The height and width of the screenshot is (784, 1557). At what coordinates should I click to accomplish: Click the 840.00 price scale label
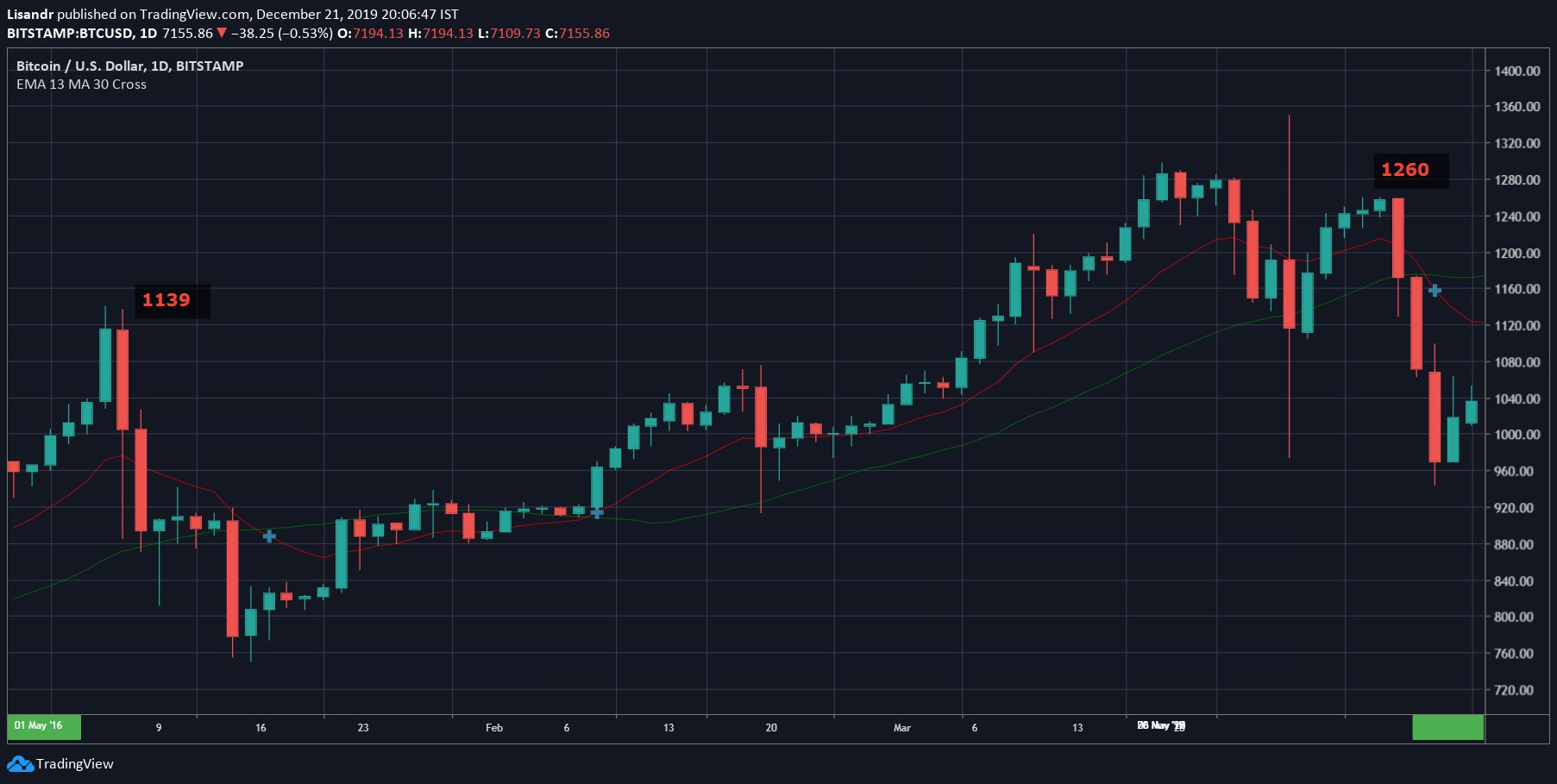(1514, 581)
